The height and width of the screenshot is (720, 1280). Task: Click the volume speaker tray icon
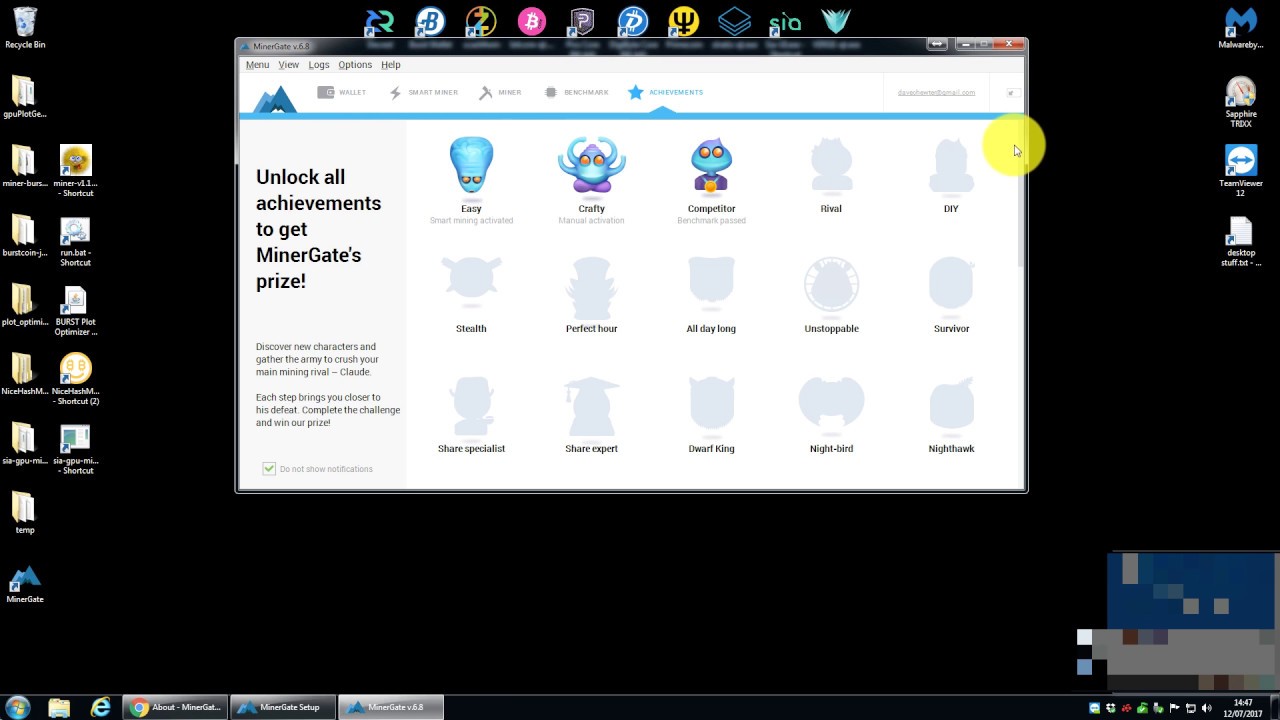pyautogui.click(x=1206, y=708)
